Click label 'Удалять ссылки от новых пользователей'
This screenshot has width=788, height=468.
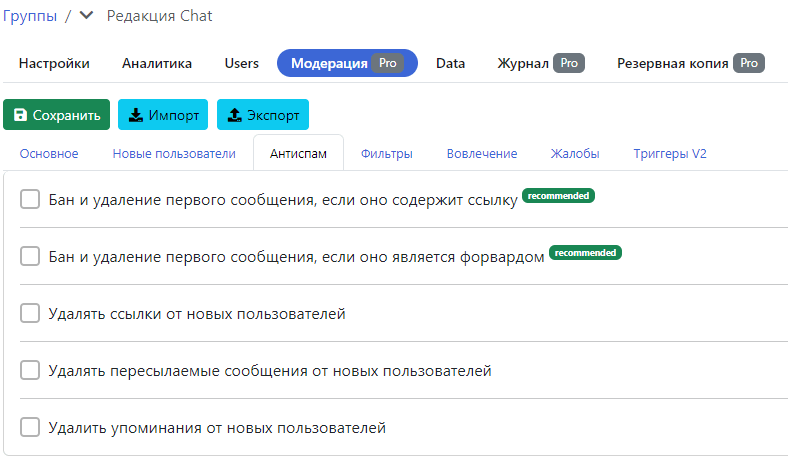click(197, 314)
